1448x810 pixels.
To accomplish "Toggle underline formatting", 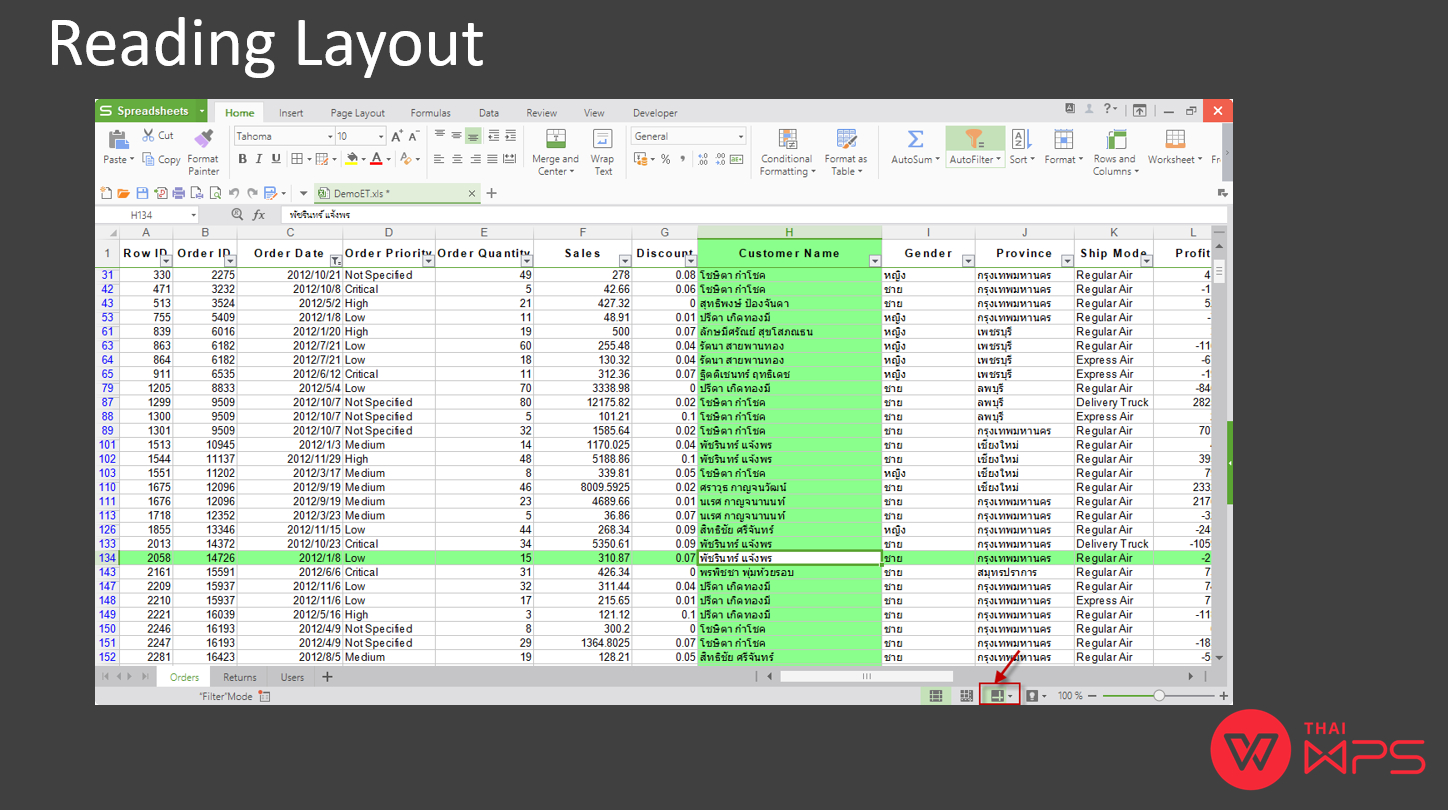I will pos(276,159).
